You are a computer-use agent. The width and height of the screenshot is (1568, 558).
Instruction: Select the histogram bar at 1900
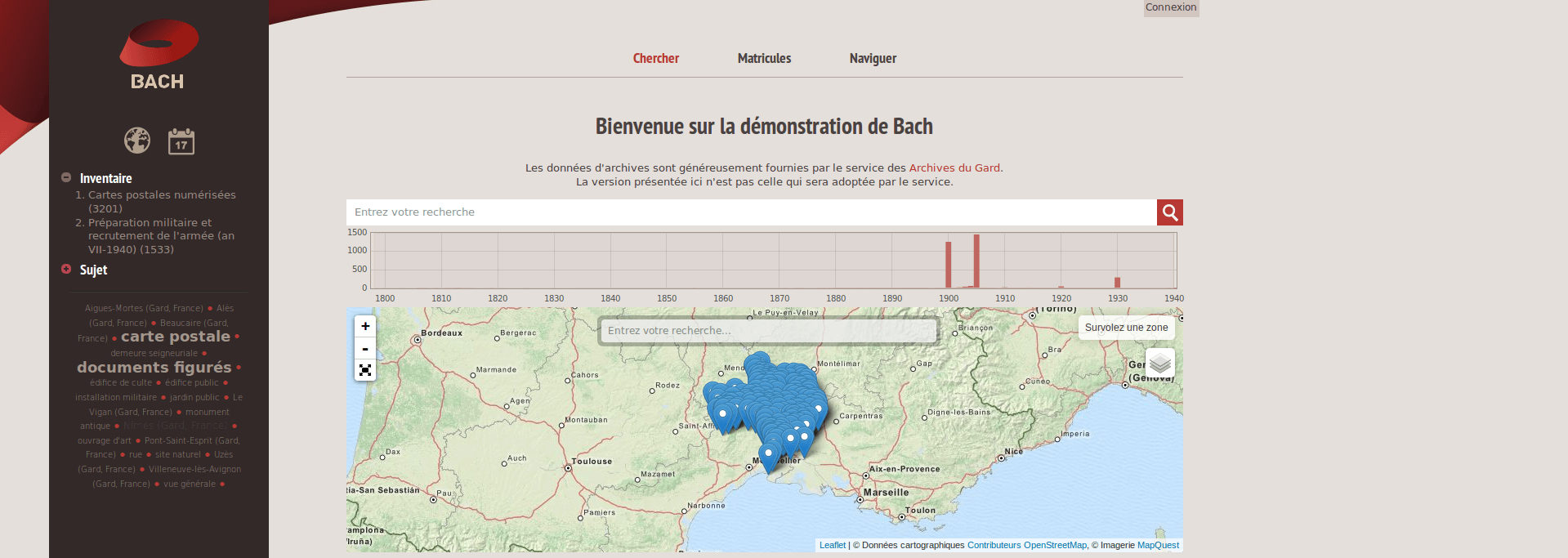coord(949,265)
